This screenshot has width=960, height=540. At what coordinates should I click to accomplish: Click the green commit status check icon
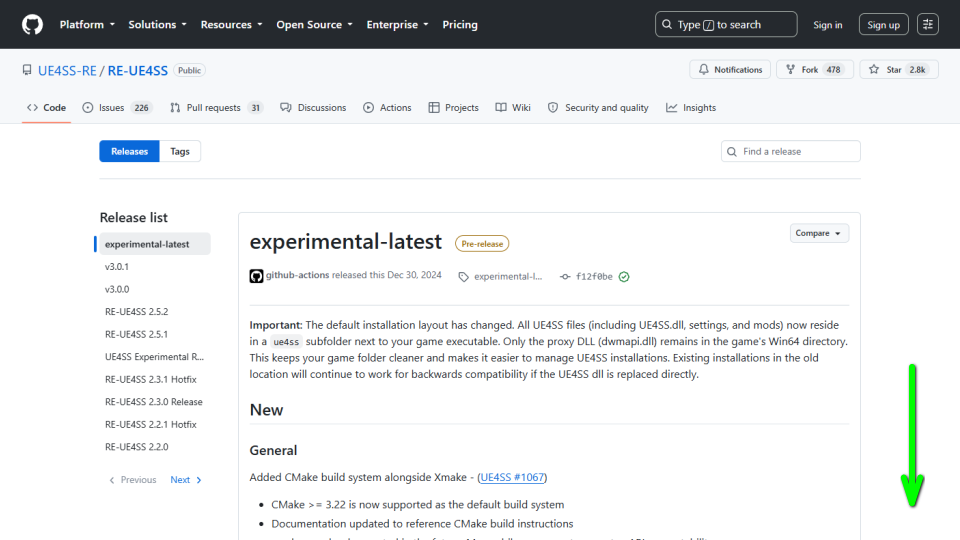tap(624, 277)
